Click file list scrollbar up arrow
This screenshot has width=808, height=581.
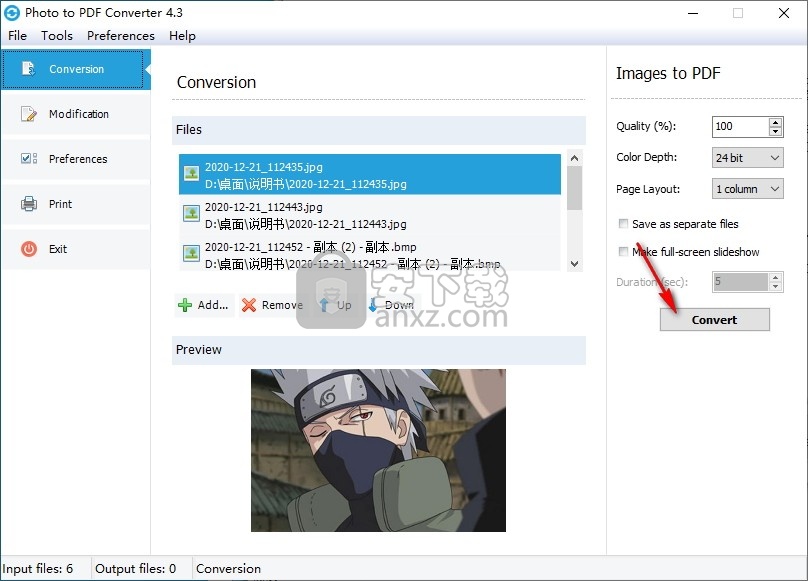coord(575,158)
